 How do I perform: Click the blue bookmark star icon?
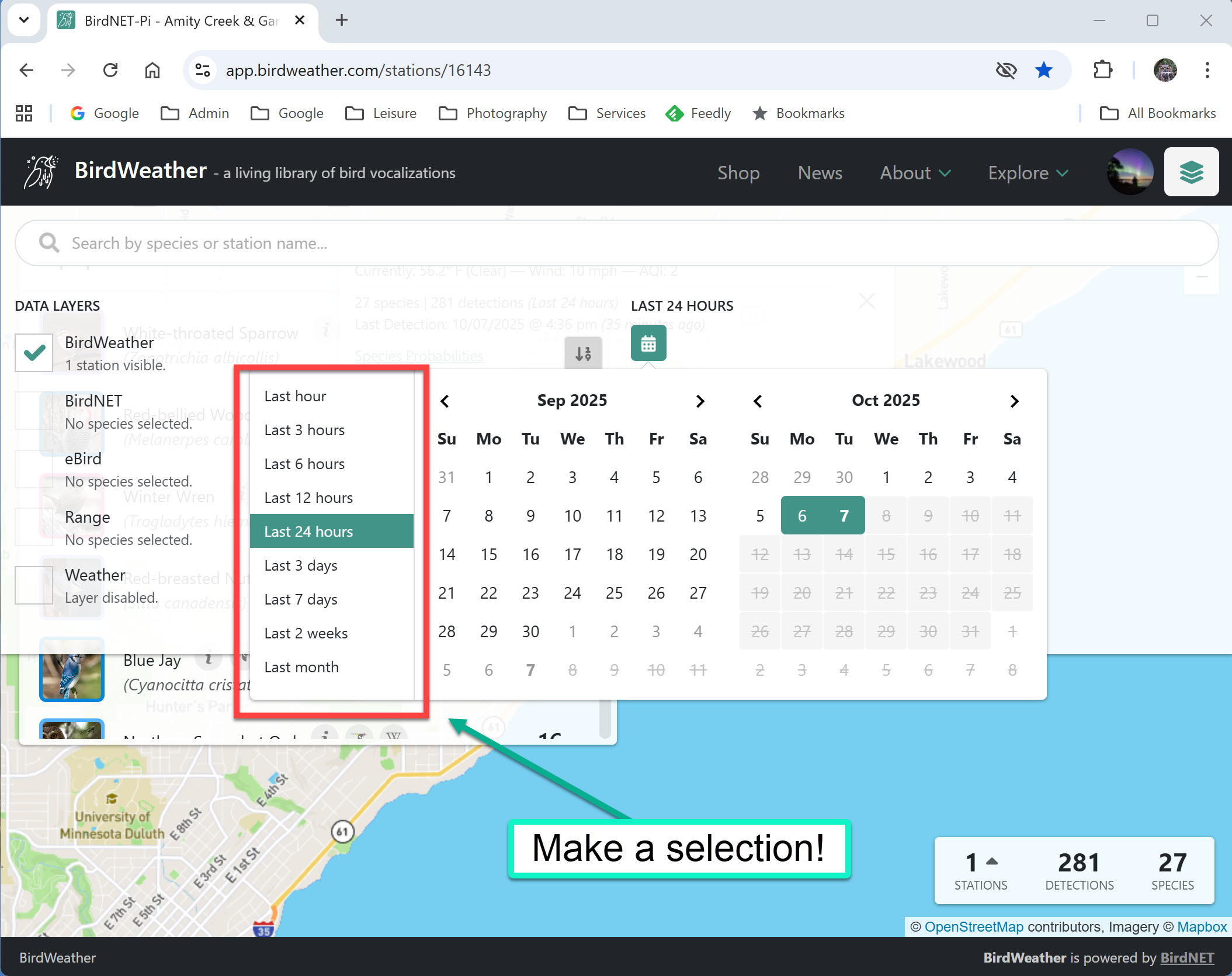[1044, 70]
